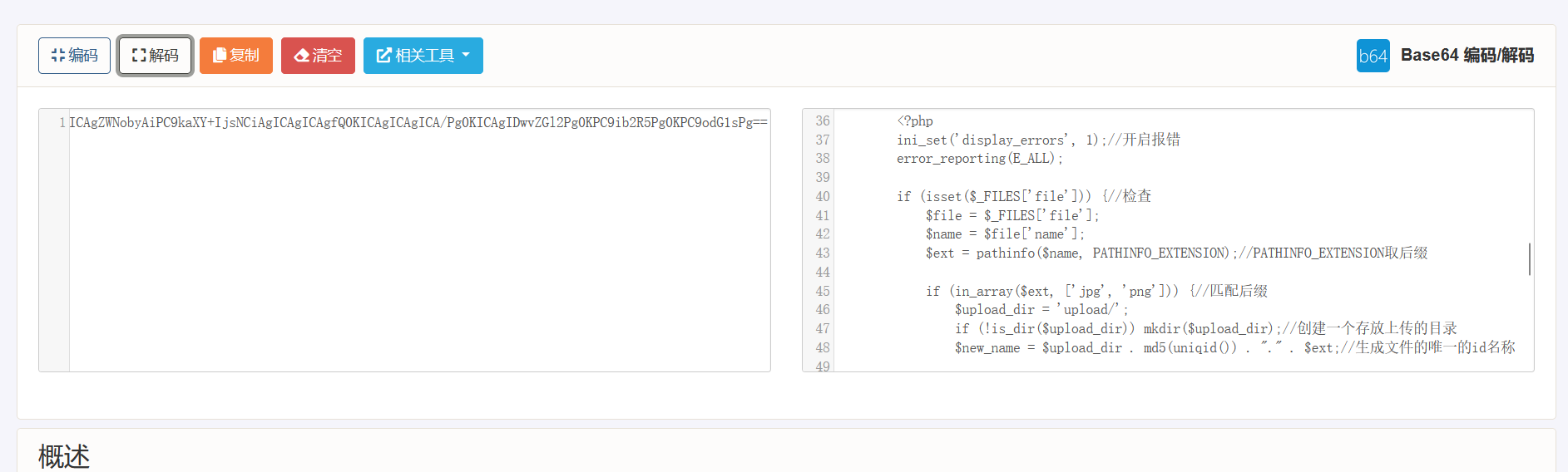This screenshot has width=1568, height=472.
Task: Click the b64 logo icon
Action: click(x=1373, y=56)
